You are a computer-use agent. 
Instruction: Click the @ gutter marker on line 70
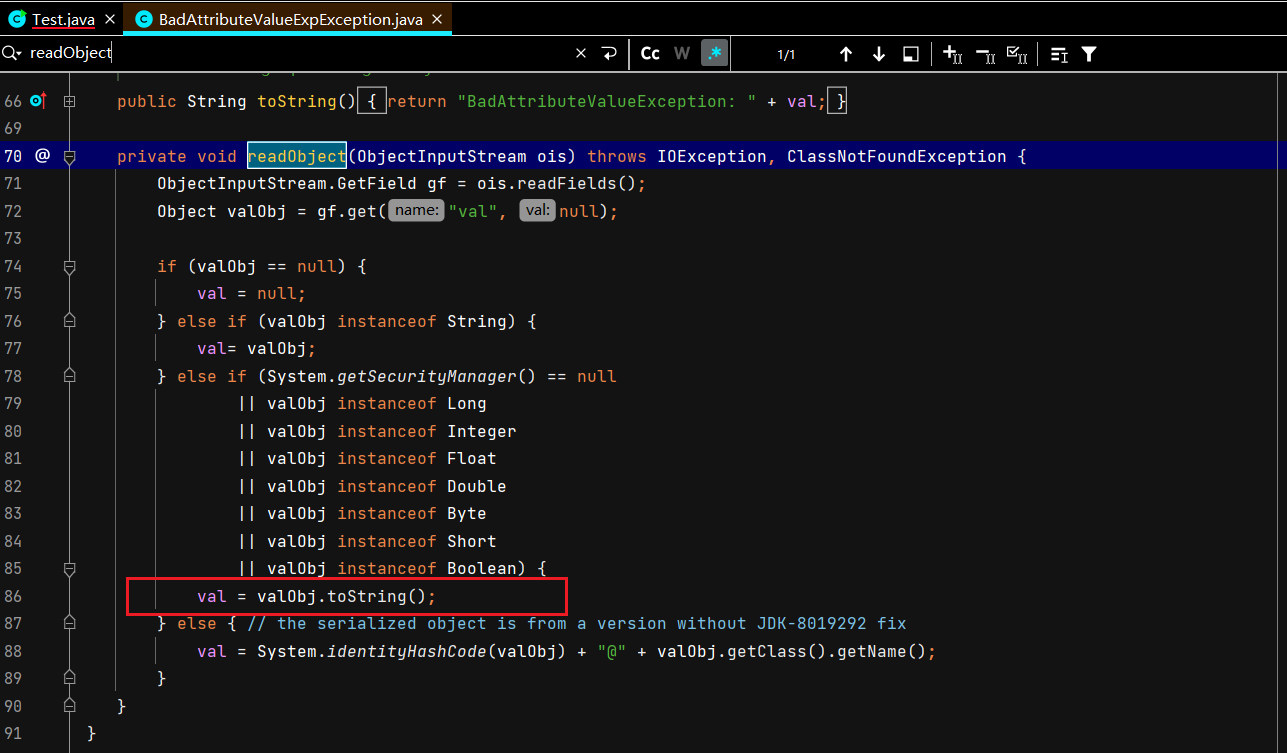[42, 155]
